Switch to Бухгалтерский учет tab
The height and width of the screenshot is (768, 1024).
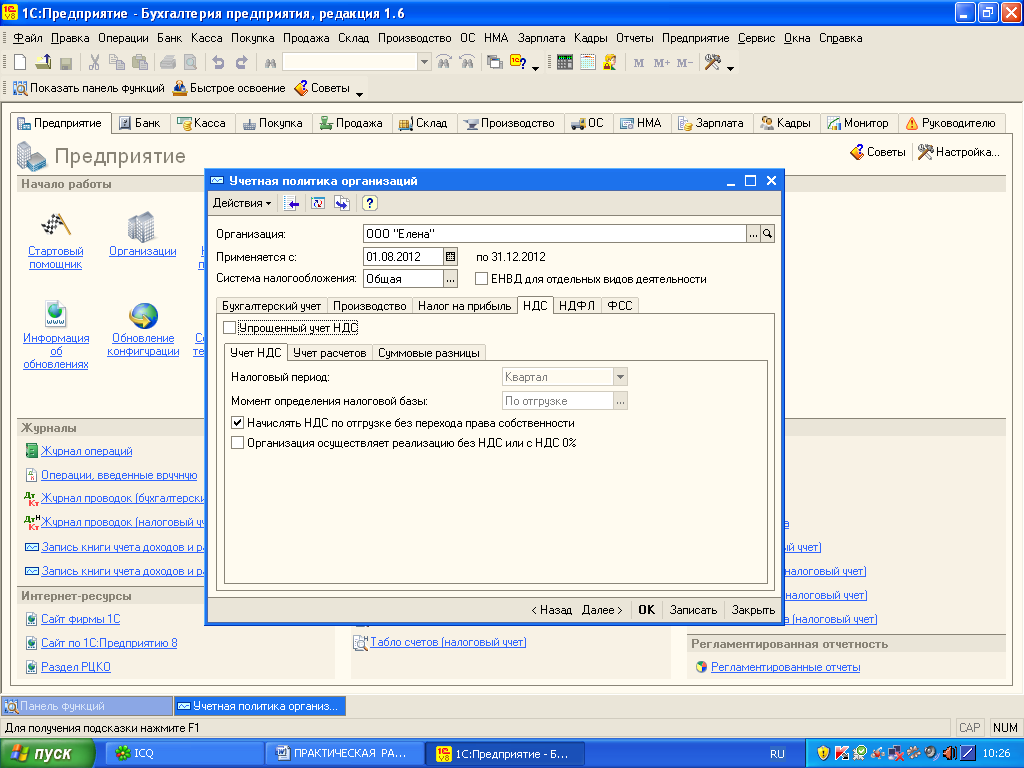pos(272,306)
